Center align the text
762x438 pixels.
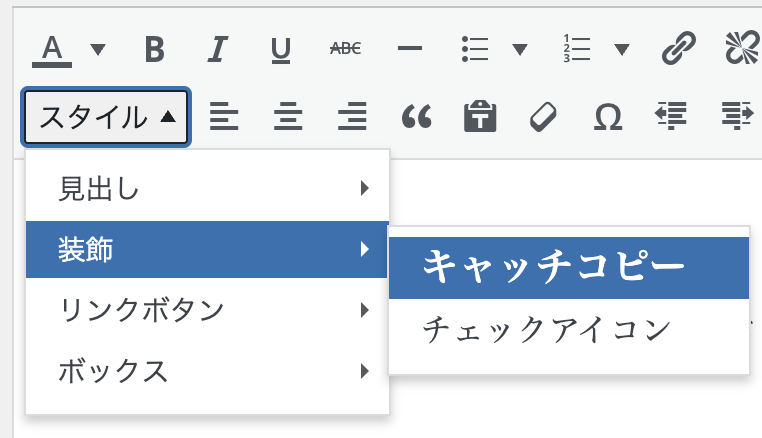pos(288,117)
